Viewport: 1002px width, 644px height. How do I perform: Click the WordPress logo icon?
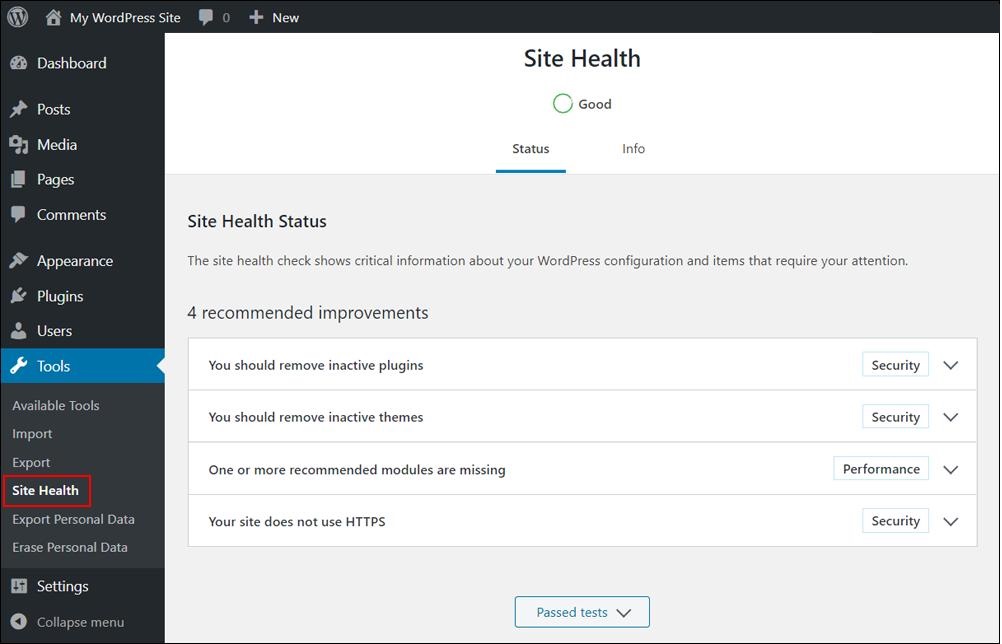click(x=18, y=17)
